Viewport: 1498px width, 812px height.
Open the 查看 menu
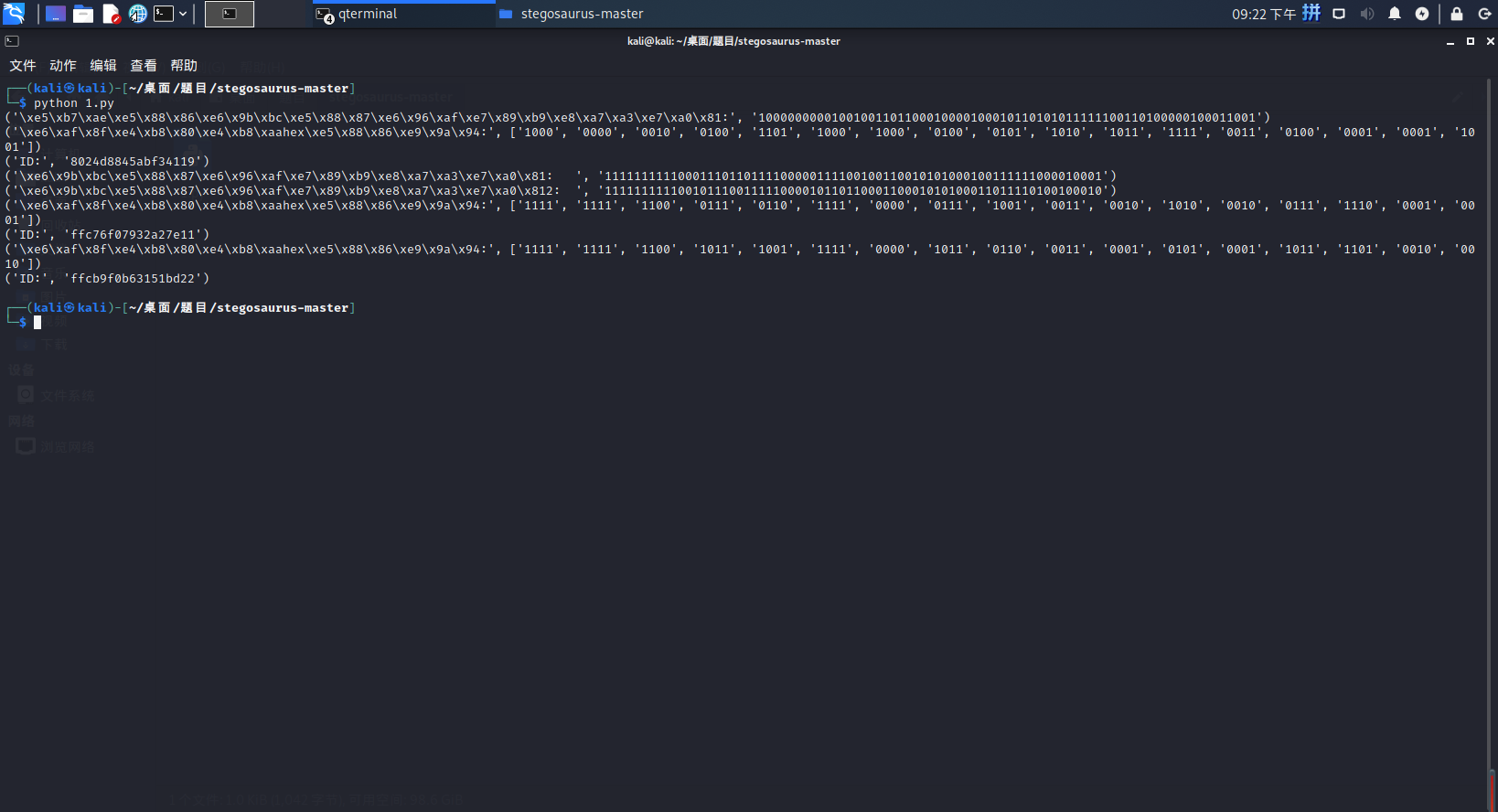[x=144, y=65]
